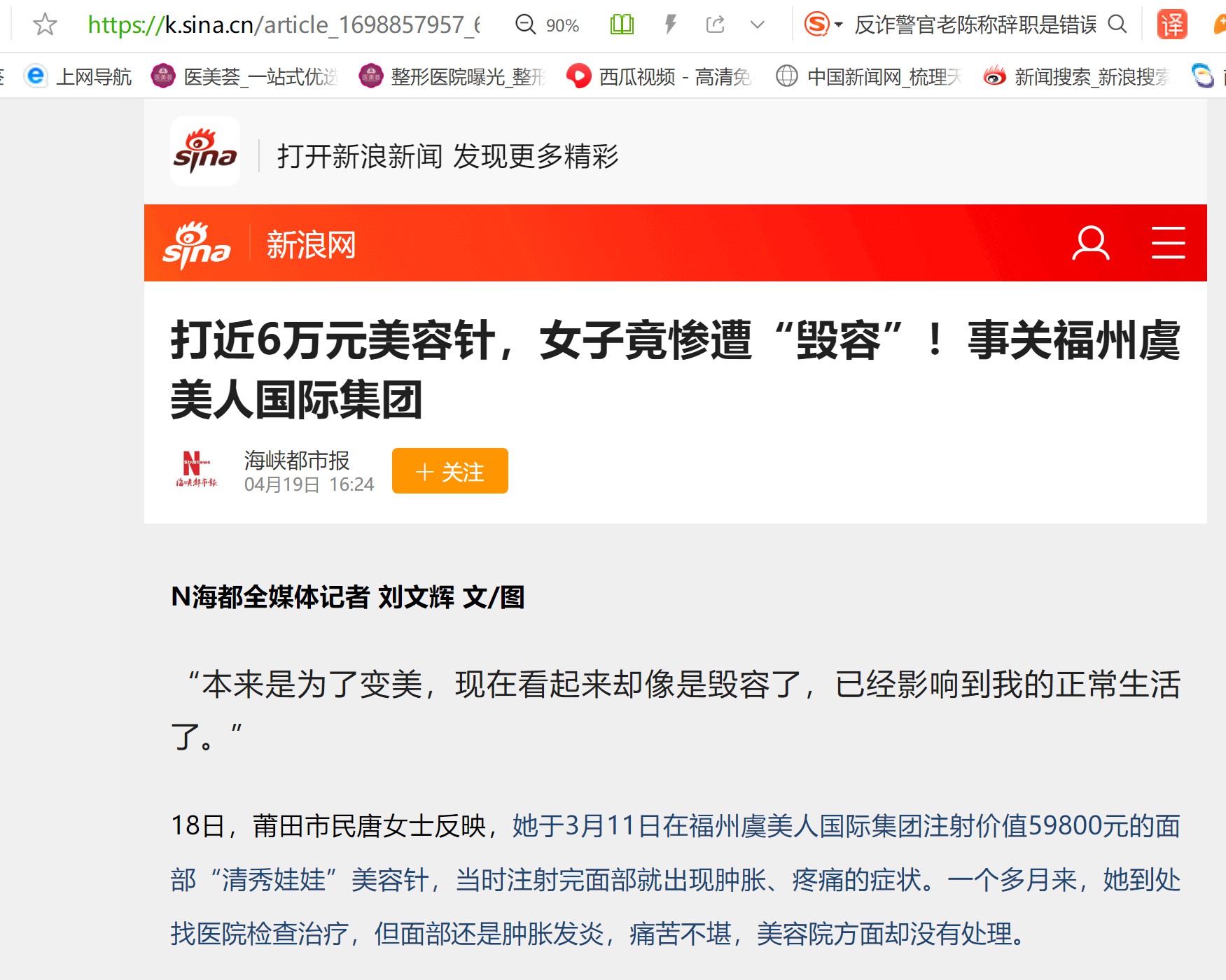Screen dimensions: 1226x980
Task: Click publish time 04月19日 16:24
Action: point(309,484)
